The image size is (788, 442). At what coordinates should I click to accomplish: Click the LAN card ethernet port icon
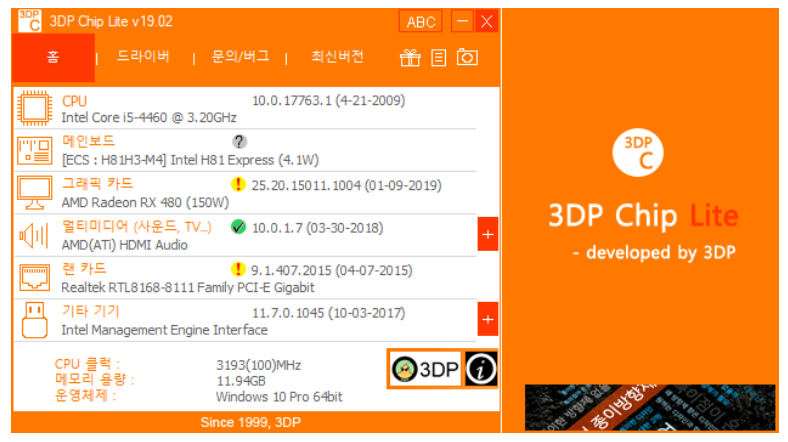[x=35, y=277]
